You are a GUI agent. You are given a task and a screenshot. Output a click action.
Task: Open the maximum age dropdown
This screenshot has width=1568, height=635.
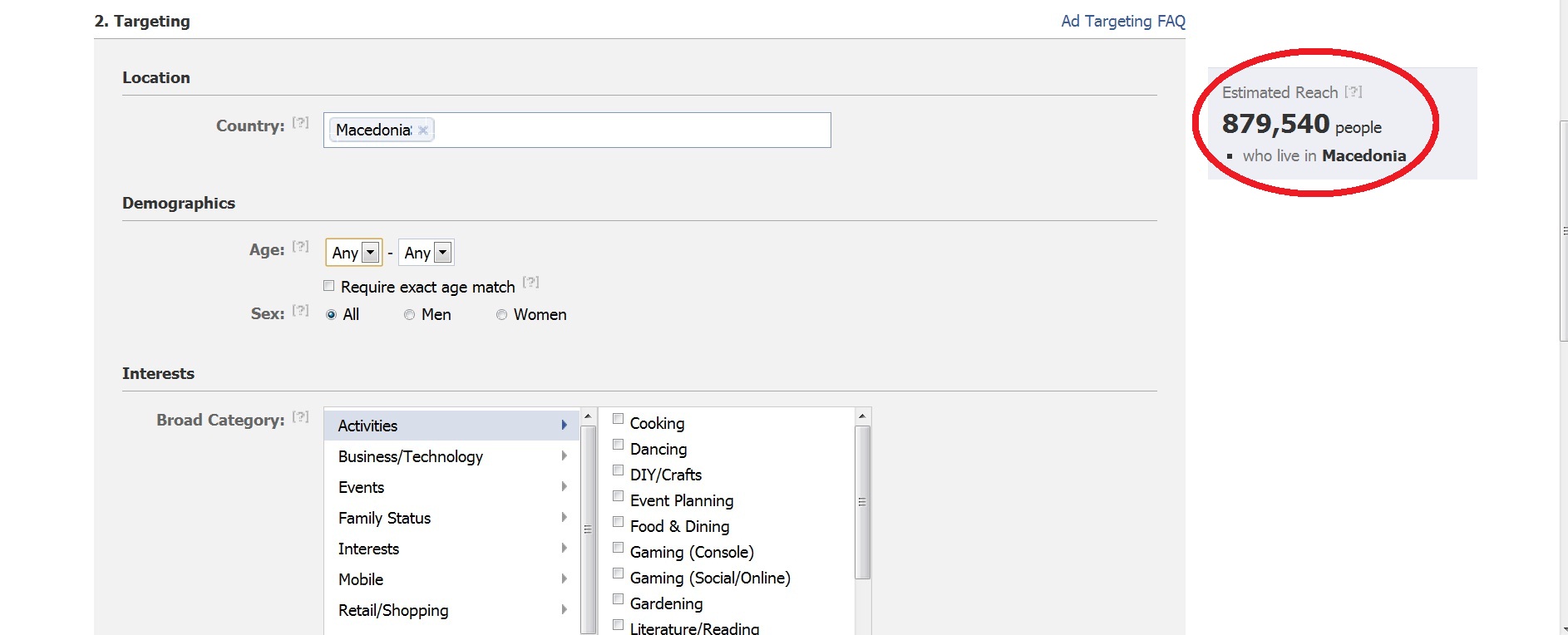(x=427, y=253)
